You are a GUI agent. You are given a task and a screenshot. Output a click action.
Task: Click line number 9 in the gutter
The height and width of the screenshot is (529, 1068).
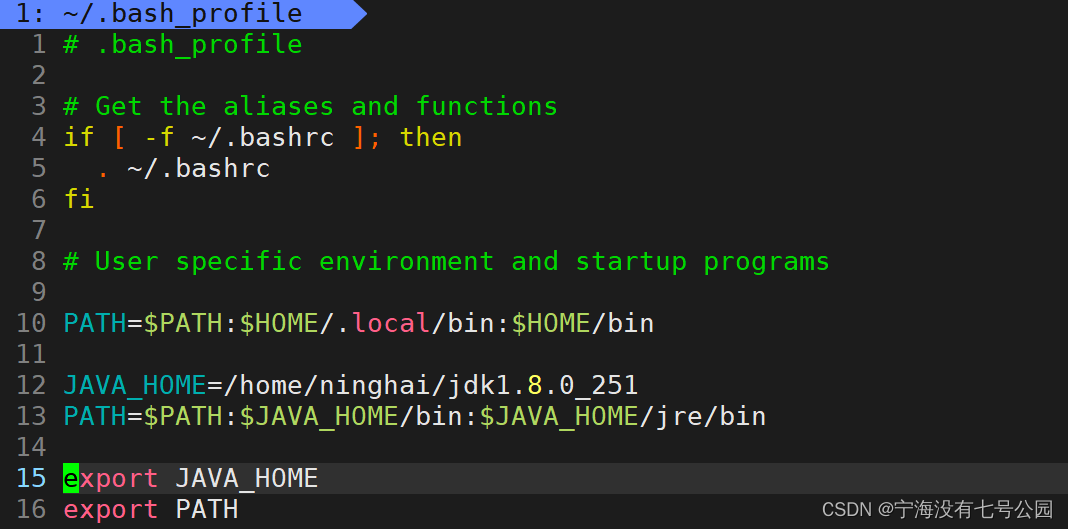39,292
